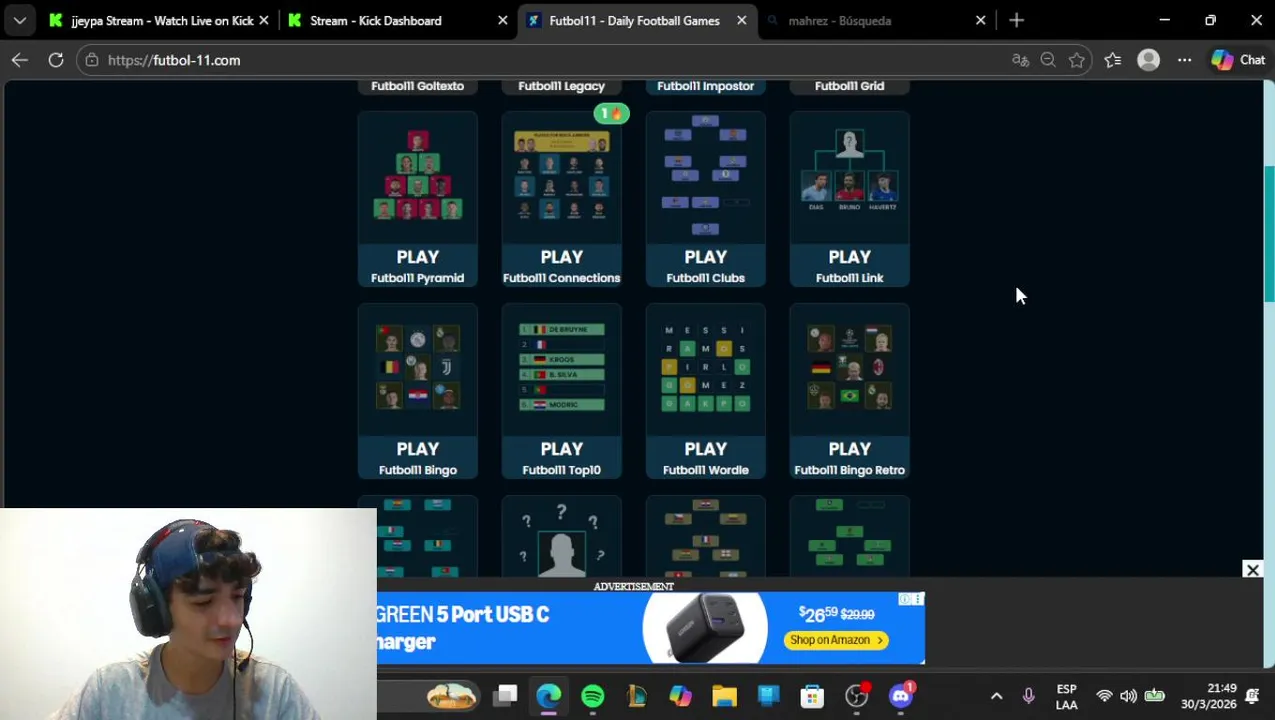The height and width of the screenshot is (720, 1275).
Task: Add this page to favorites star
Action: pyautogui.click(x=1076, y=60)
